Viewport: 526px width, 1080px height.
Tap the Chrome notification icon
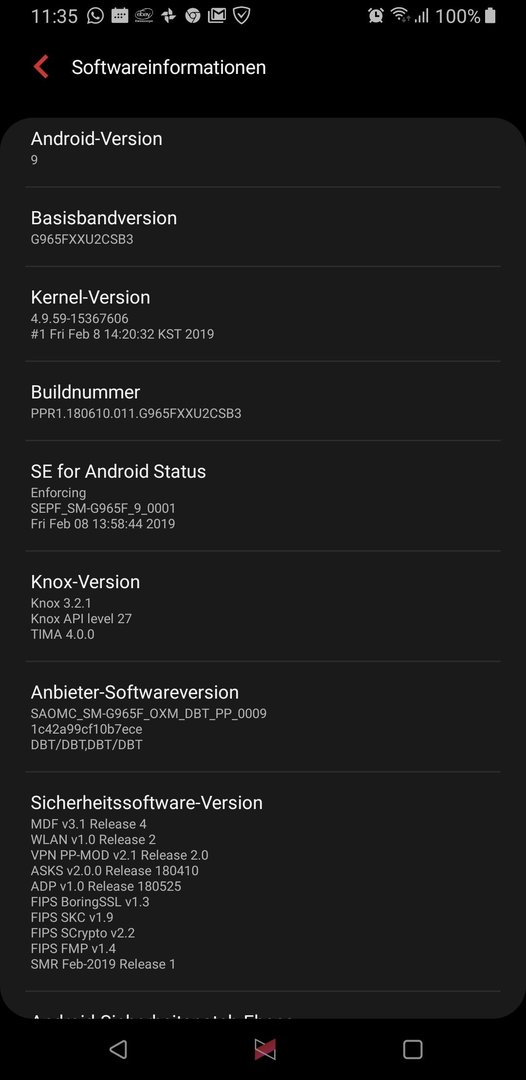(x=193, y=15)
